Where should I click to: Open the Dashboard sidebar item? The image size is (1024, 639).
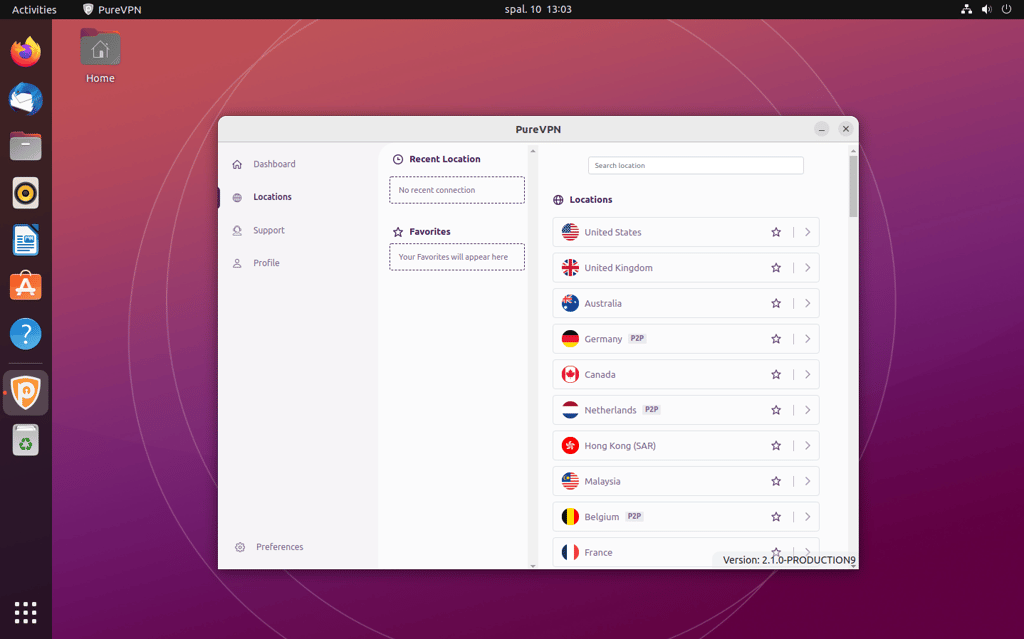(x=274, y=164)
